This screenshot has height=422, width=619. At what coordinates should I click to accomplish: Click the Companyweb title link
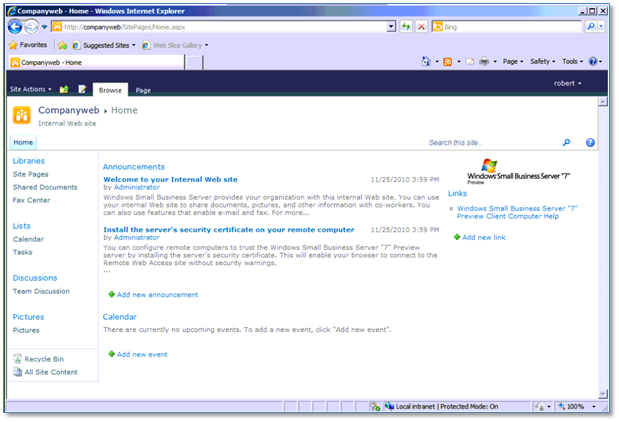(x=69, y=111)
